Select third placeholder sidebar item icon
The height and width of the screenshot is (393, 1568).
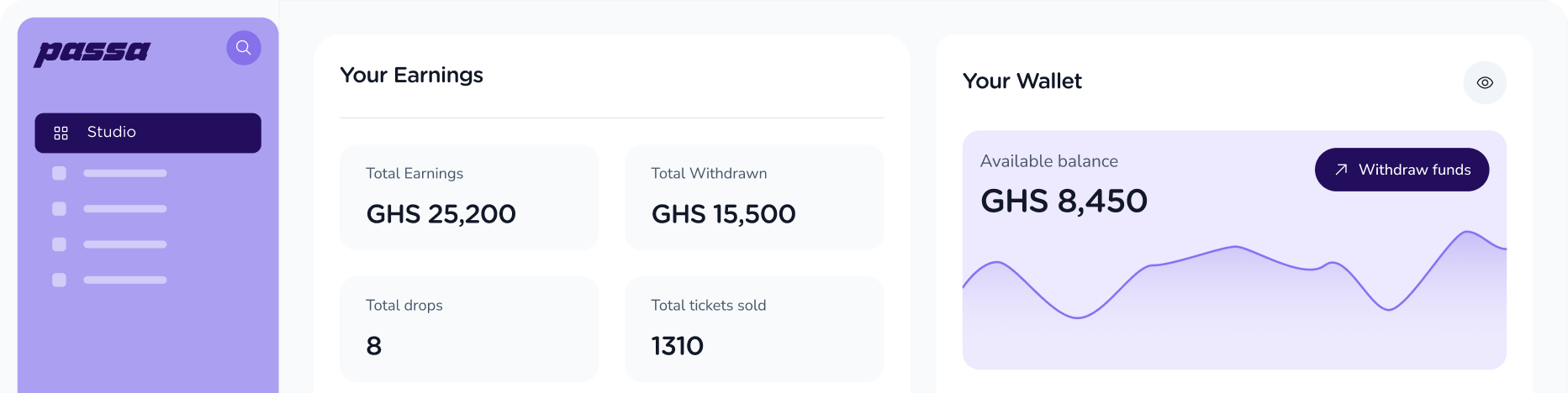(59, 244)
